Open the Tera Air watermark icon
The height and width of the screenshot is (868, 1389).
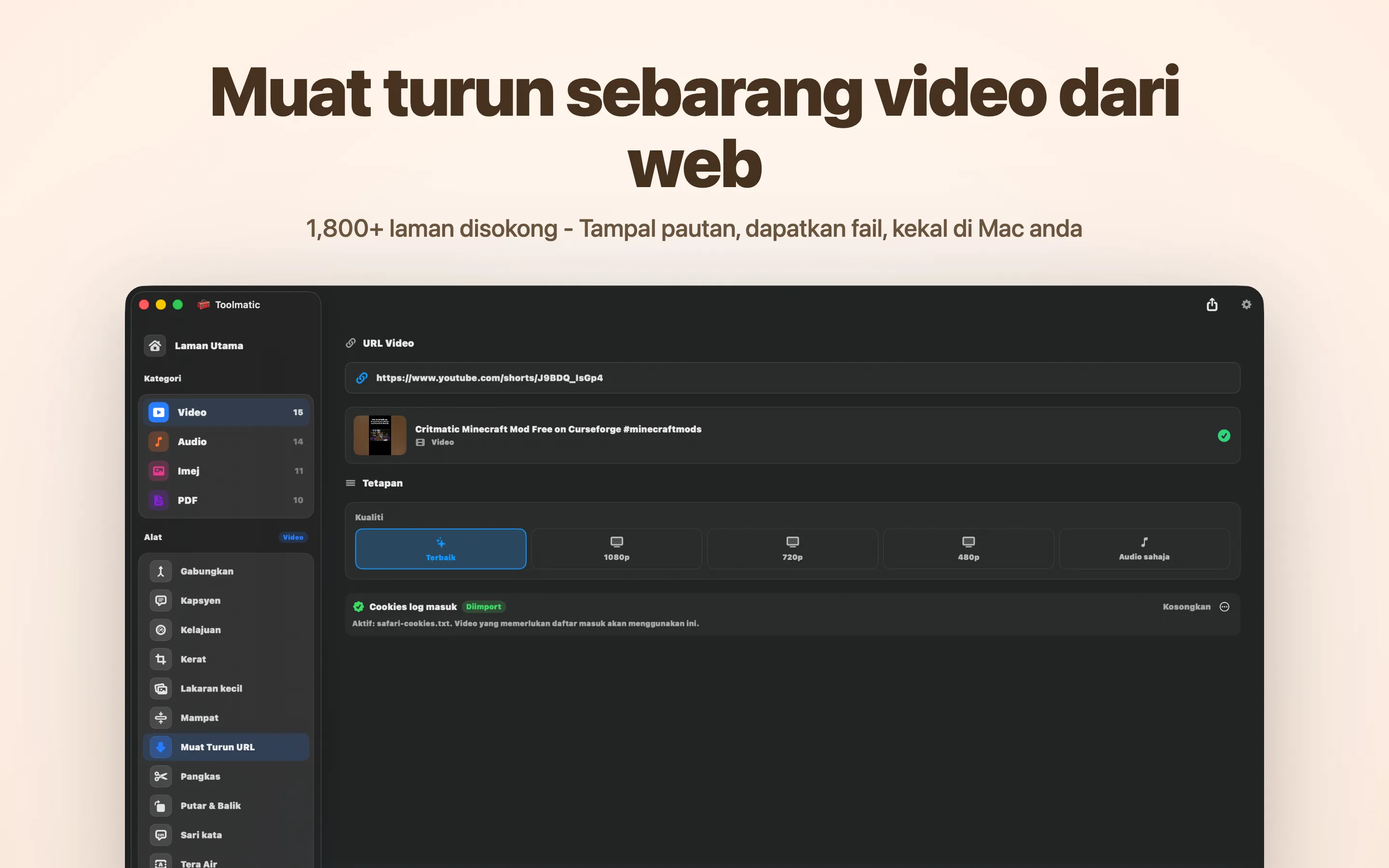click(161, 862)
